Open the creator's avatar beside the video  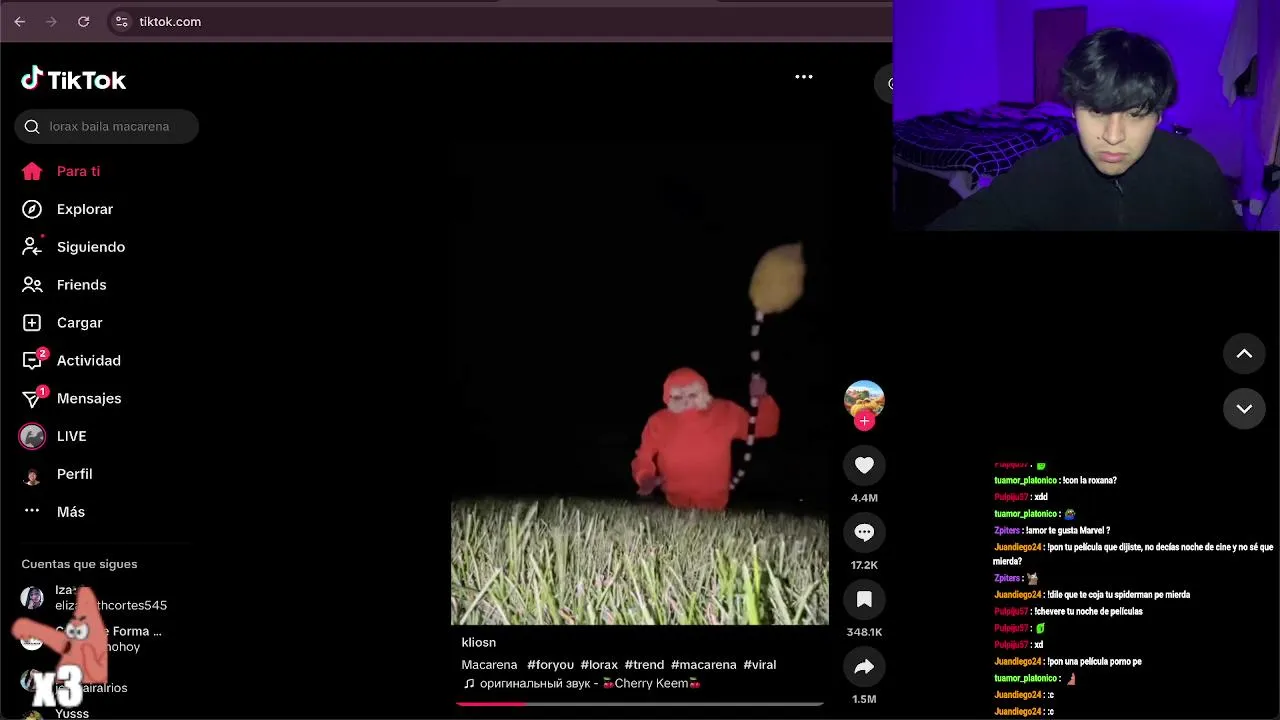(x=864, y=400)
